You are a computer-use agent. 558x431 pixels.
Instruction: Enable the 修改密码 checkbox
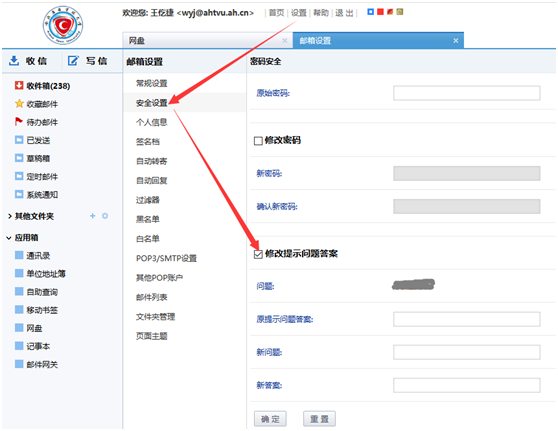258,141
